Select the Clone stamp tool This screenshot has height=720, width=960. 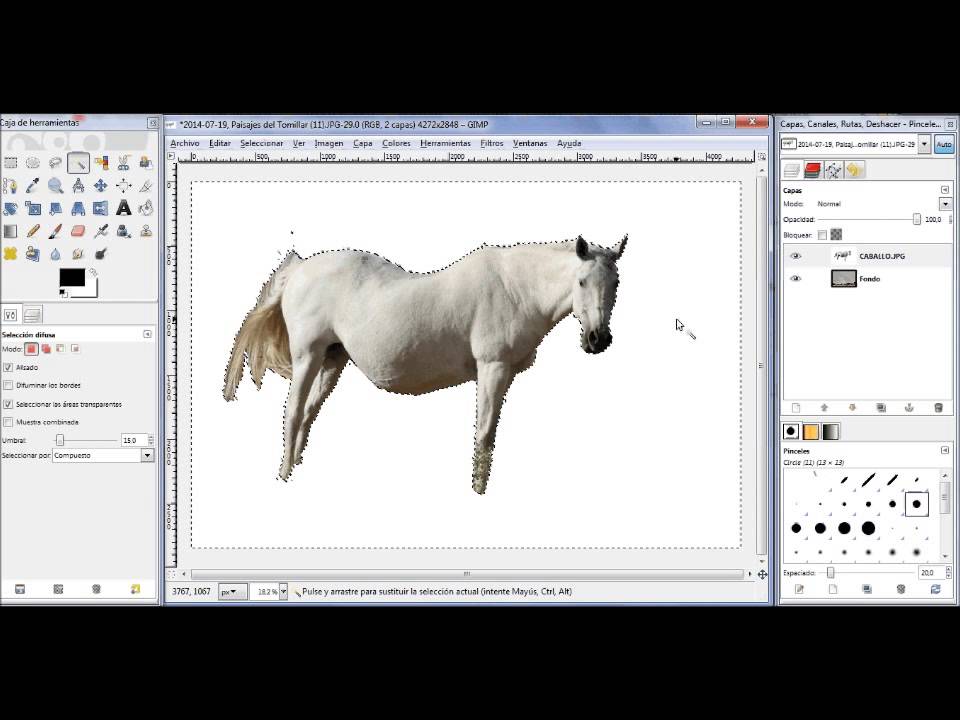coord(146,231)
